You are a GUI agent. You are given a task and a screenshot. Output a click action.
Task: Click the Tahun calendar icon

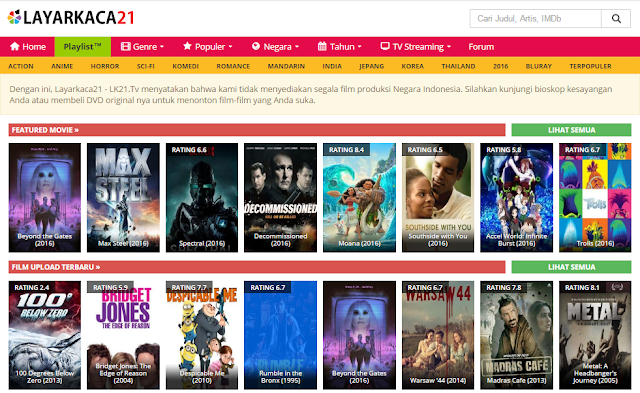pos(322,46)
